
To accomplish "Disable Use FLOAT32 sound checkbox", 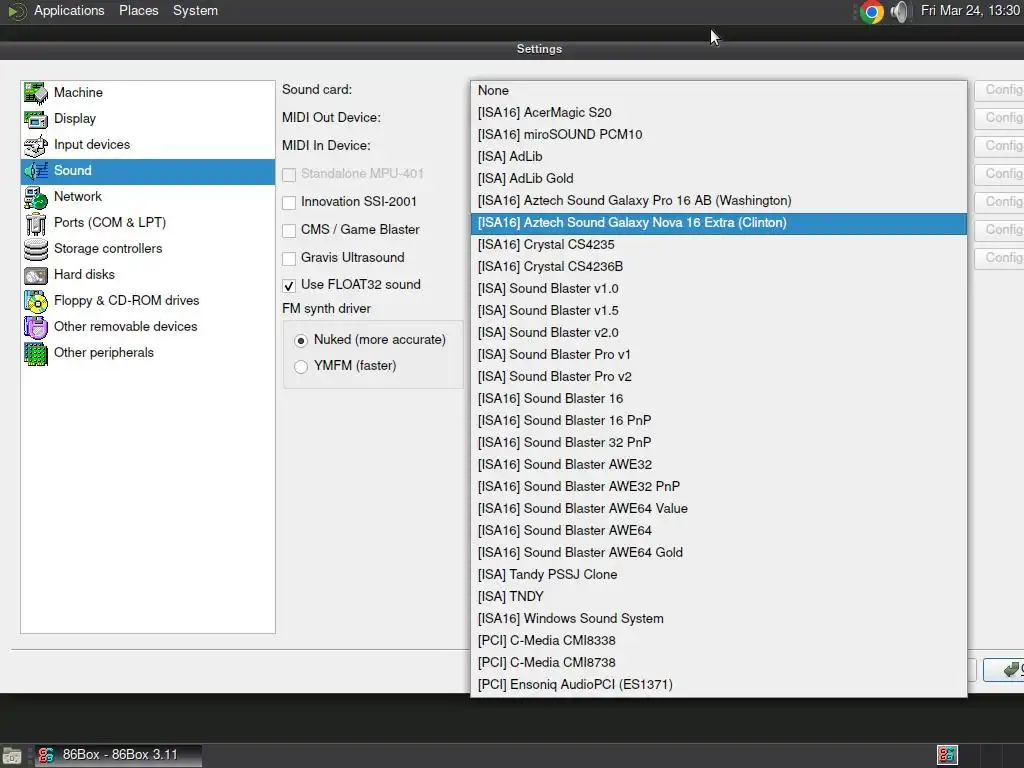I will point(289,285).
